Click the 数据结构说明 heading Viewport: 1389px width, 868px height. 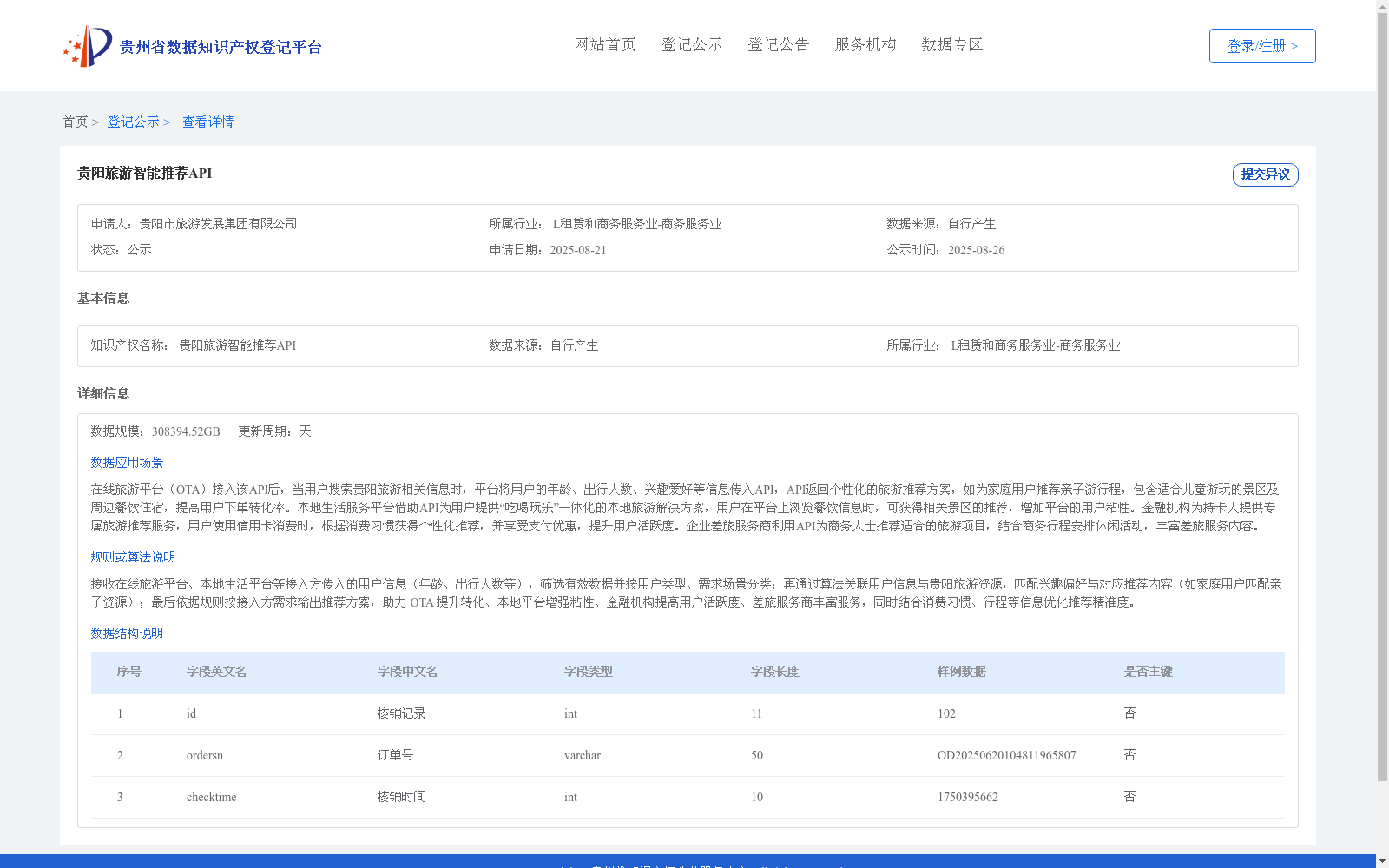pyautogui.click(x=127, y=634)
